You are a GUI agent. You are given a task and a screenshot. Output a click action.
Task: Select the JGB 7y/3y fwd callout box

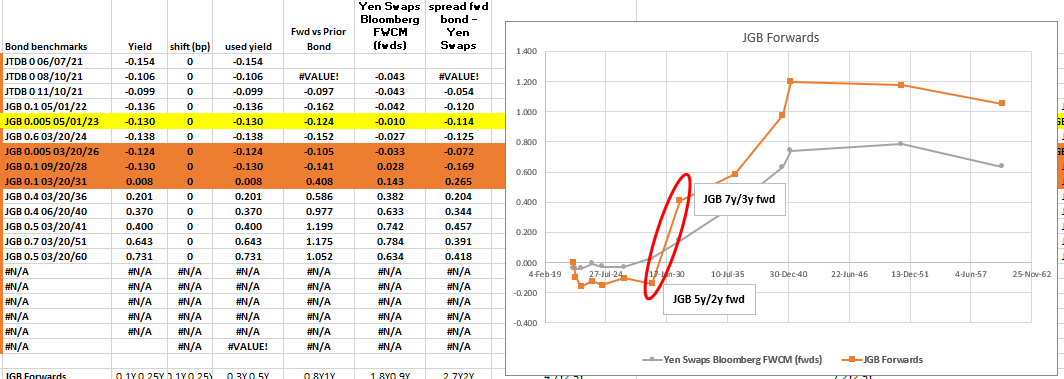coord(740,199)
